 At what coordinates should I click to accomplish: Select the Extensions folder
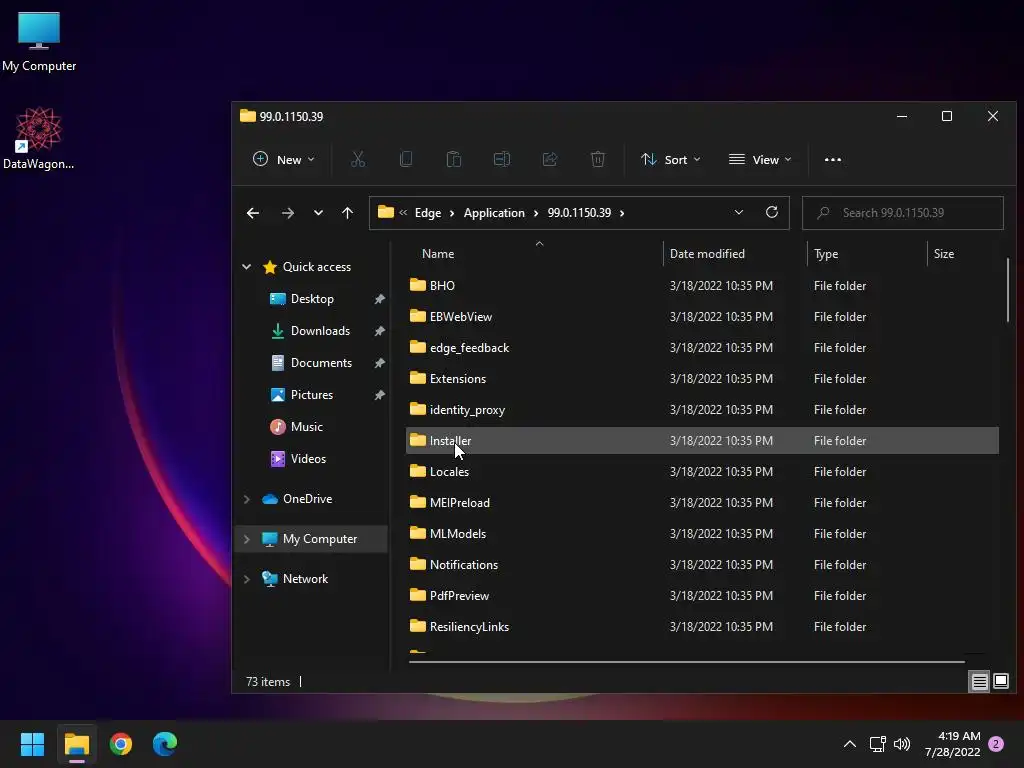point(702,379)
